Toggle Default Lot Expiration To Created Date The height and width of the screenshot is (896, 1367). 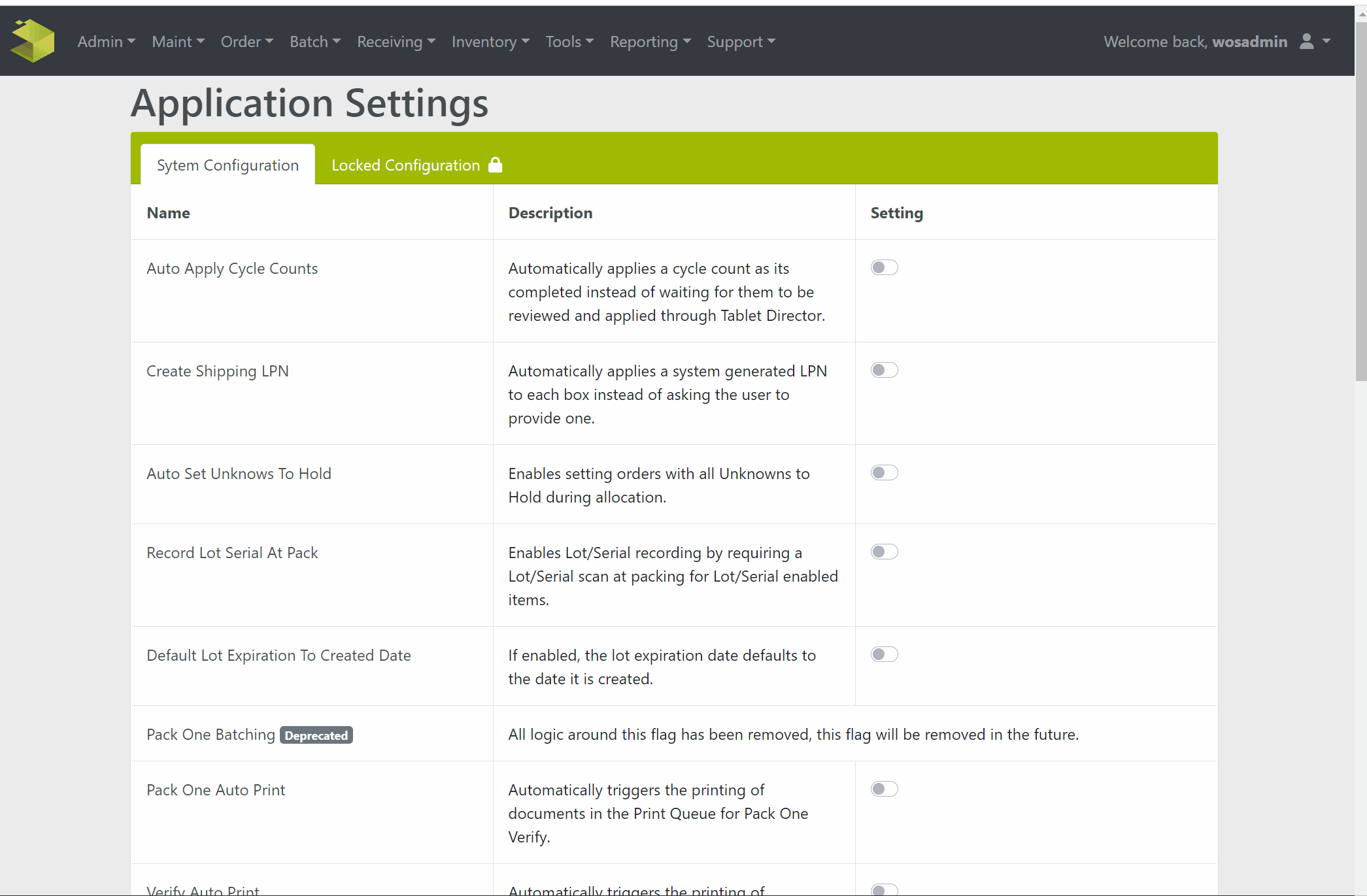tap(884, 654)
